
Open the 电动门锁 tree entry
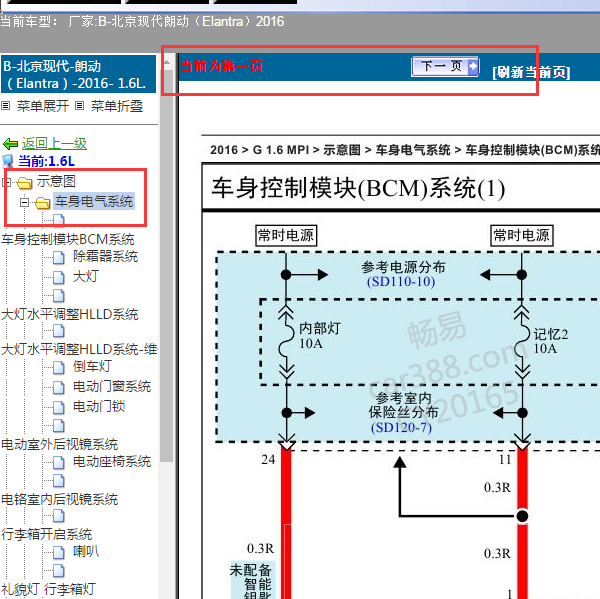tap(99, 406)
